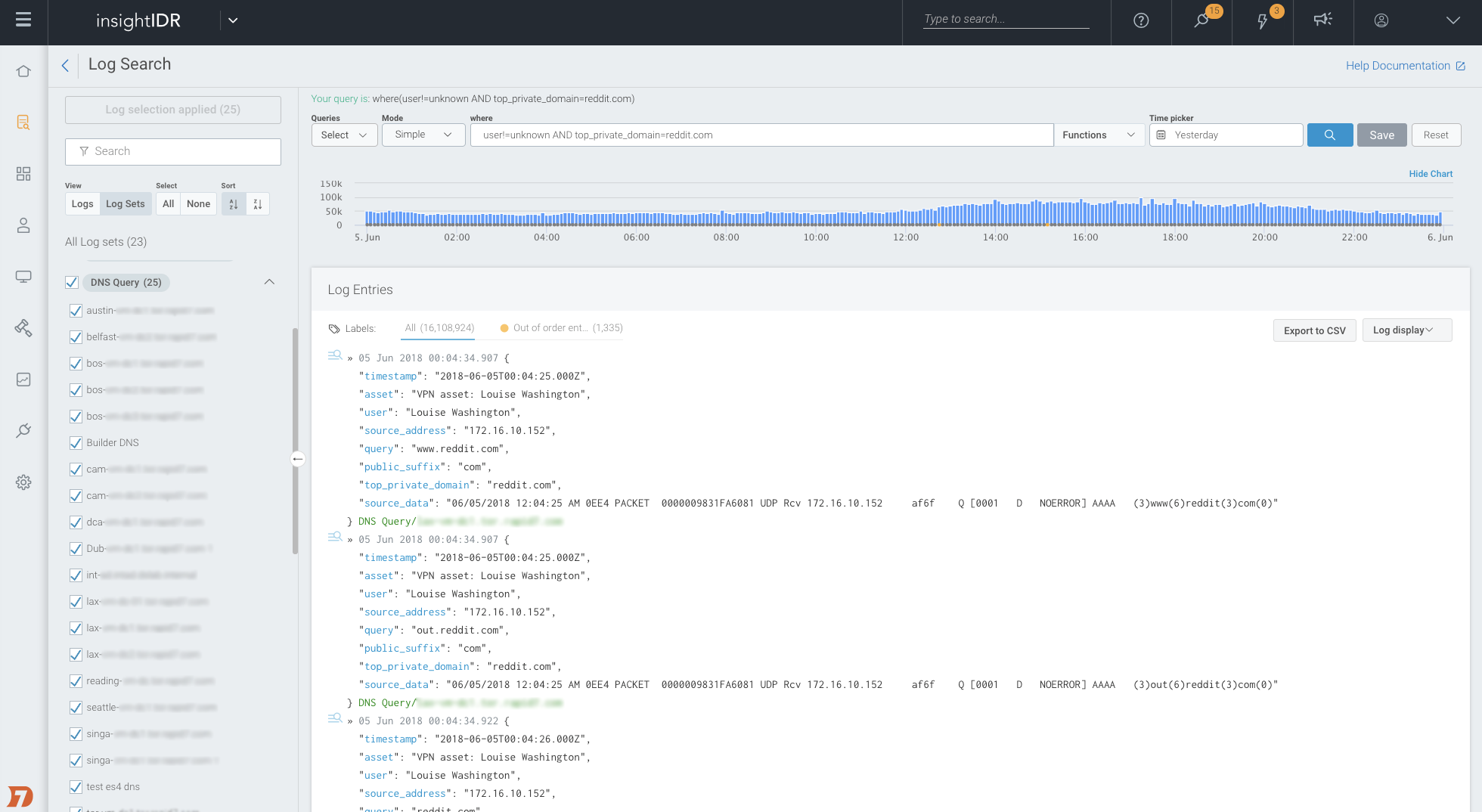The width and height of the screenshot is (1482, 812).
Task: Open the Queries Select dropdown
Action: (344, 135)
